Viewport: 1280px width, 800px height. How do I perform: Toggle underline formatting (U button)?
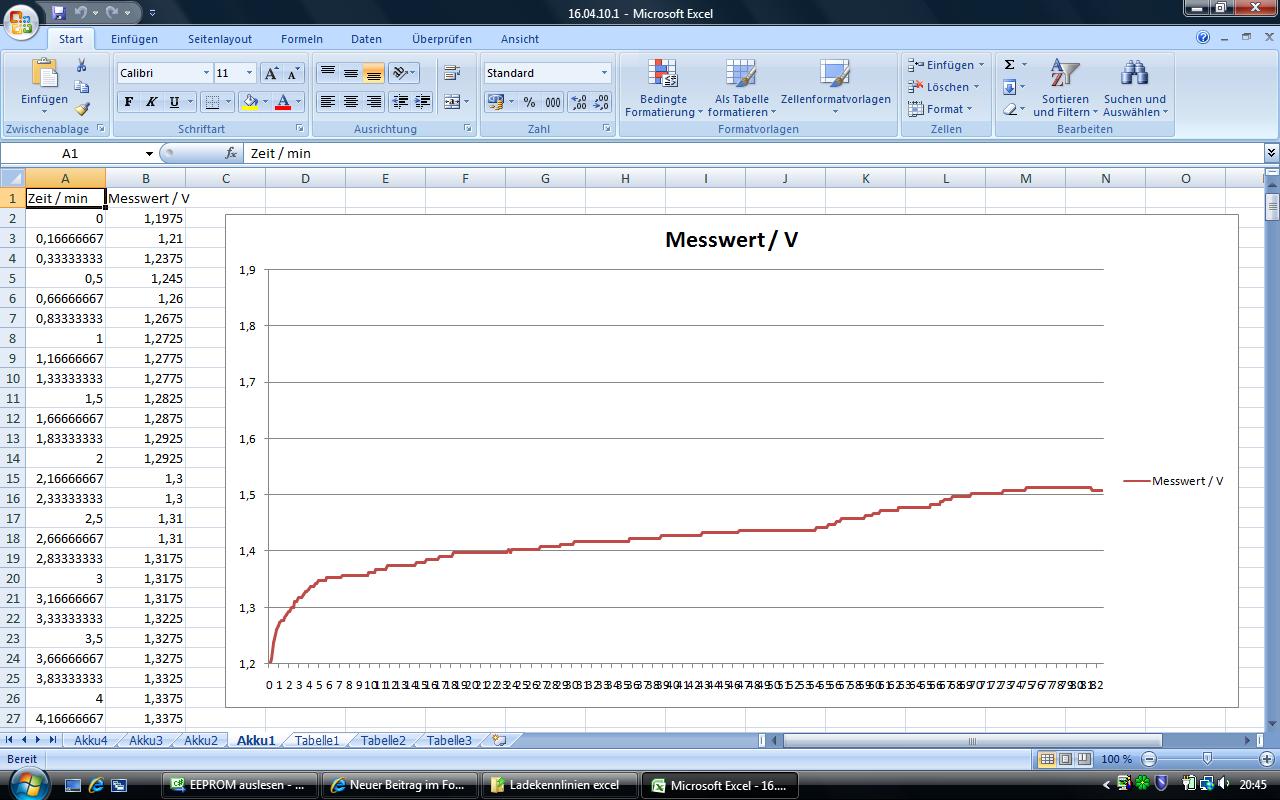point(174,102)
